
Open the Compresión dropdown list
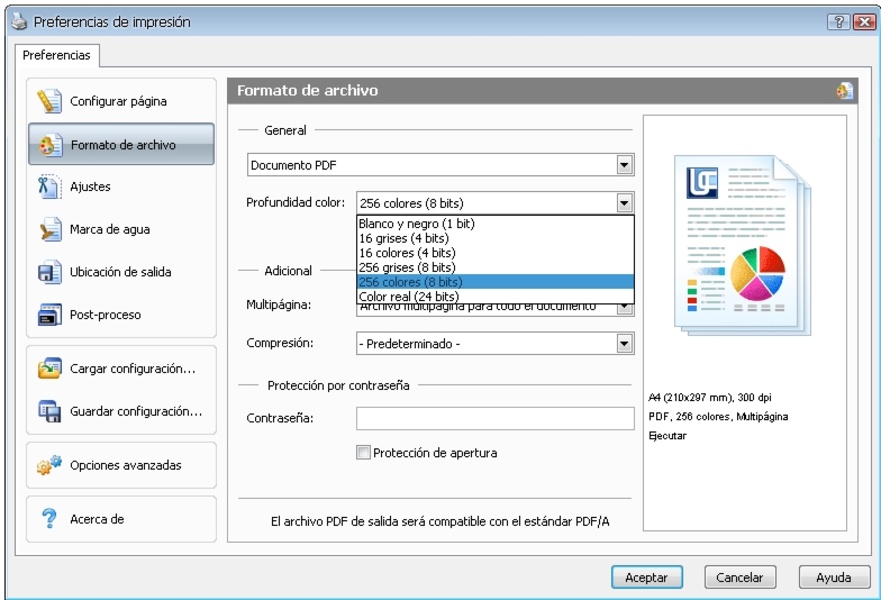(624, 344)
